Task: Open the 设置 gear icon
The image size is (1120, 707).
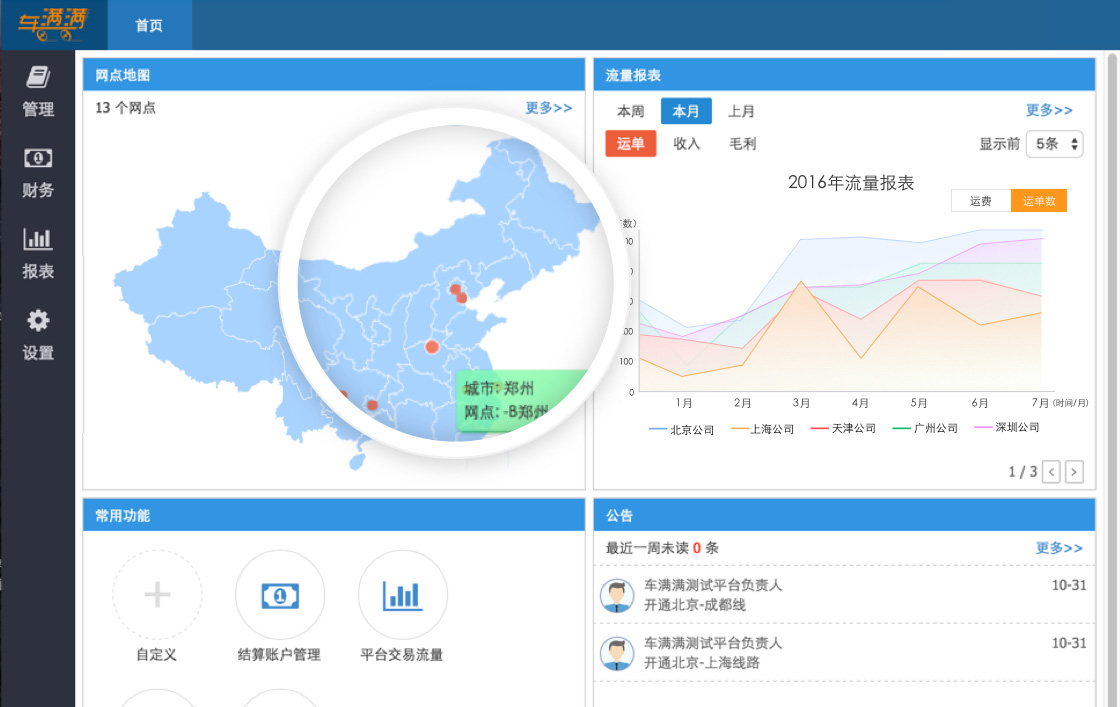Action: [x=38, y=320]
